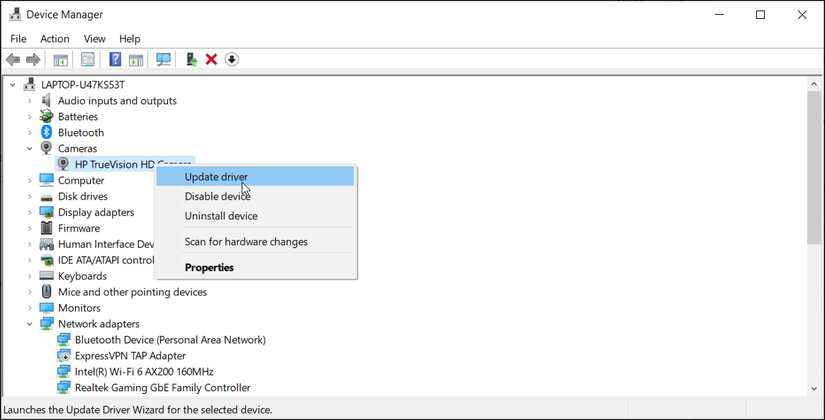
Task: Click the Show/Hide Action Pane toolbar icon
Action: click(136, 59)
